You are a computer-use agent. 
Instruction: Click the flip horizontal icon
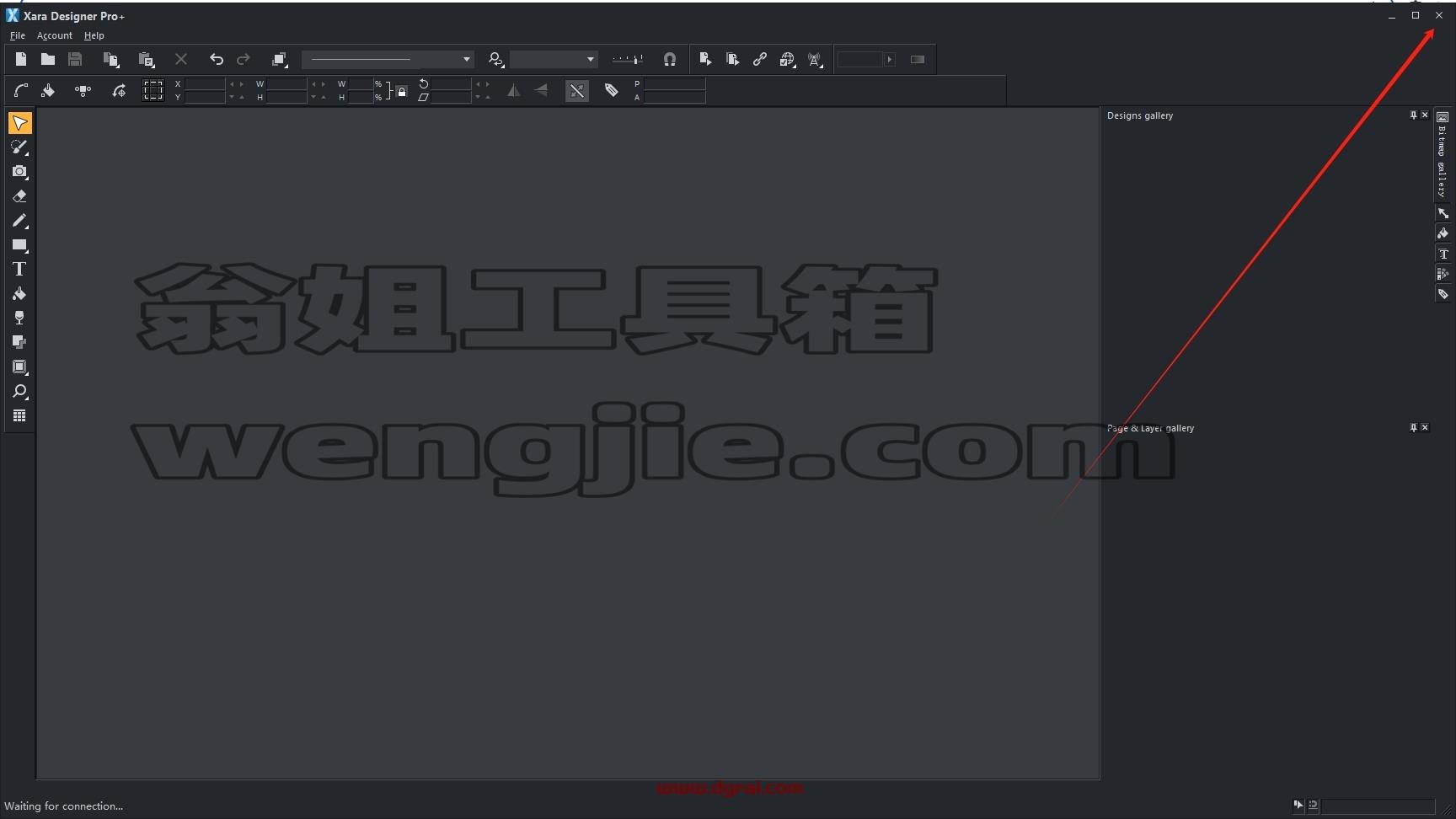point(513,90)
